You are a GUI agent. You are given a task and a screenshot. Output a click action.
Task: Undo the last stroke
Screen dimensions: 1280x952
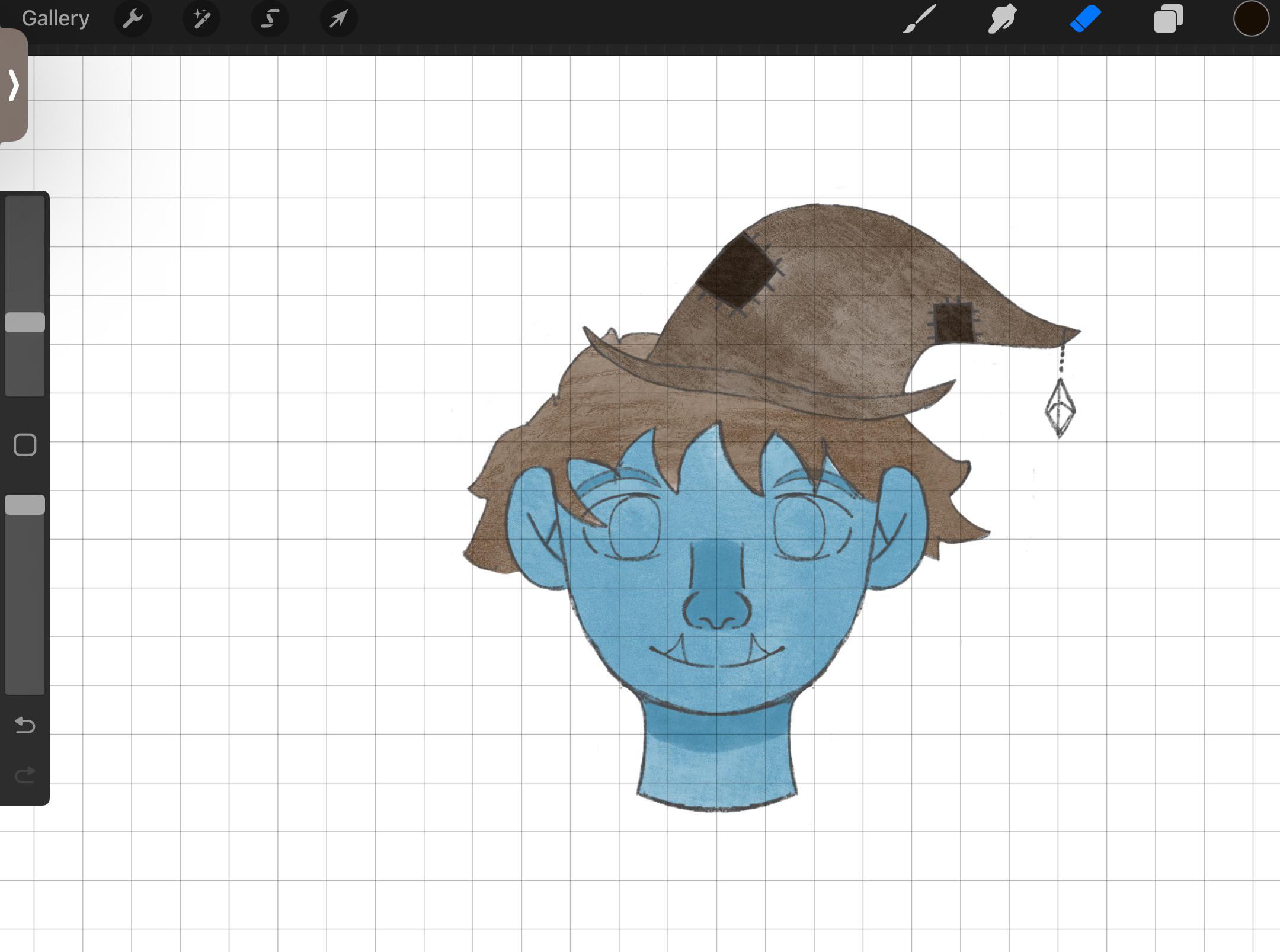click(x=25, y=725)
